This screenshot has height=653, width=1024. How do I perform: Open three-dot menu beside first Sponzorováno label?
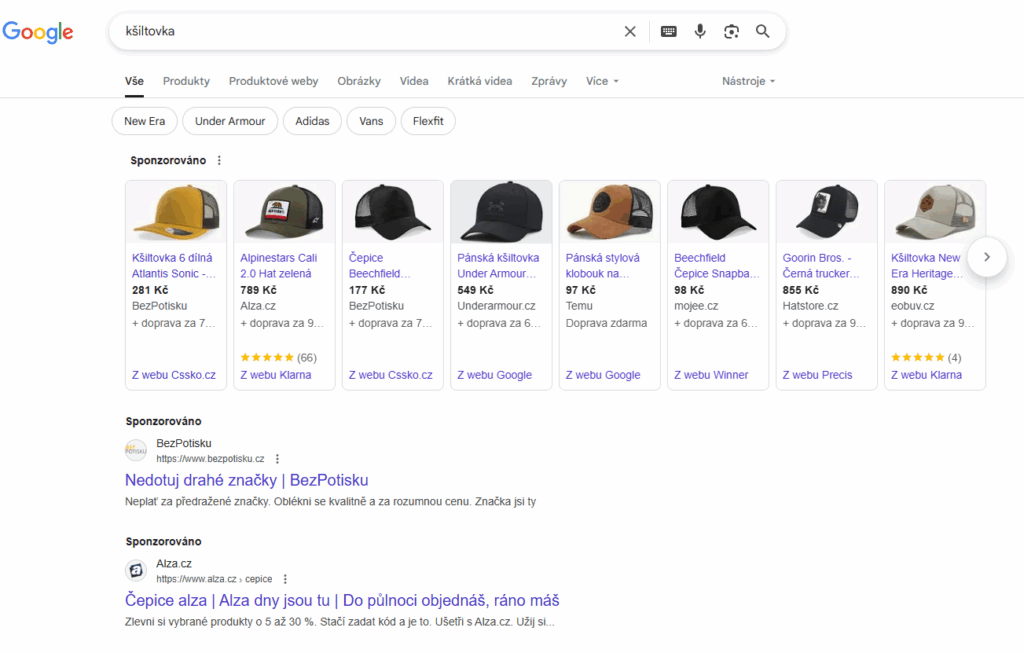pos(220,160)
